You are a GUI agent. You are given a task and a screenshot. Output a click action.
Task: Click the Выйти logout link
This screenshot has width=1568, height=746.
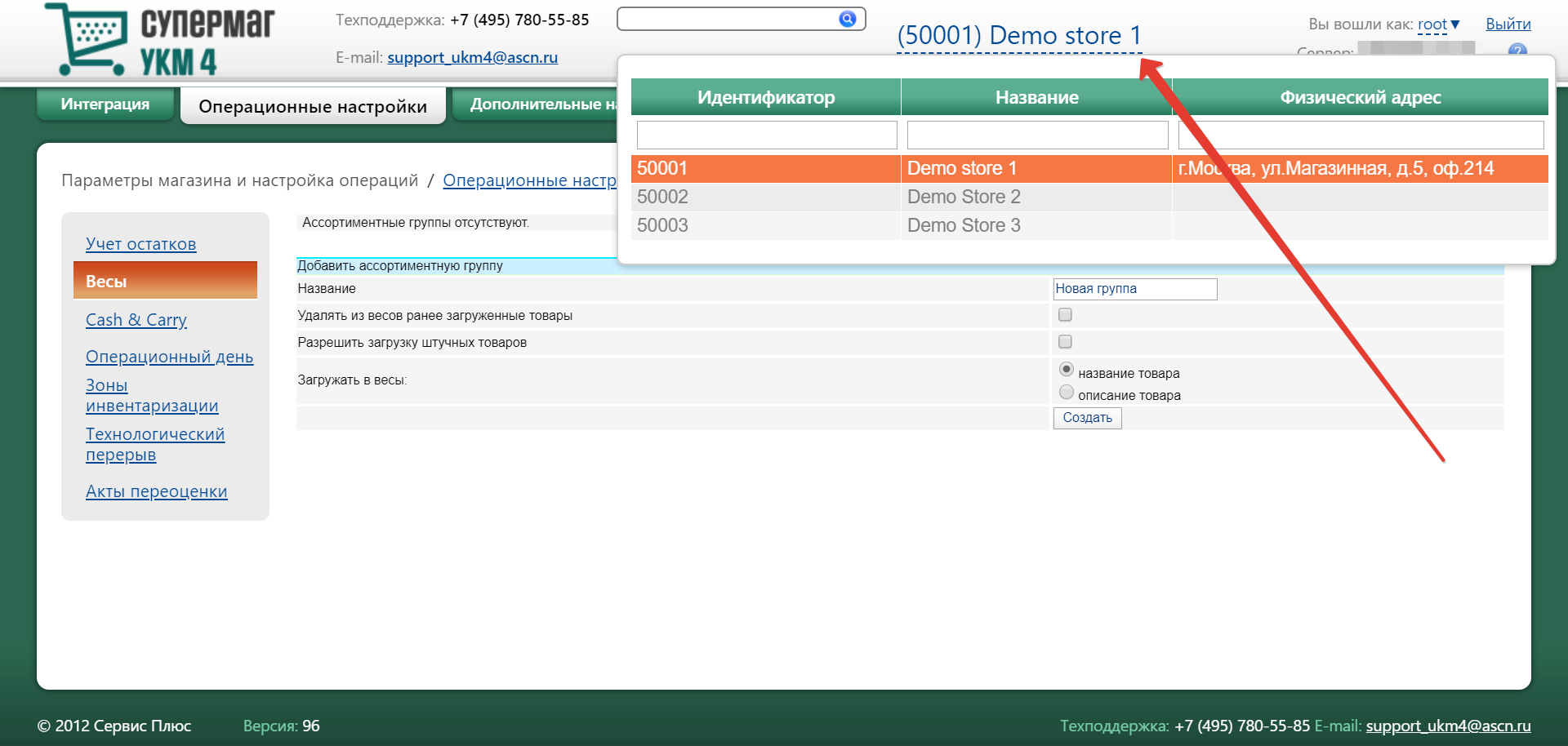click(x=1508, y=24)
